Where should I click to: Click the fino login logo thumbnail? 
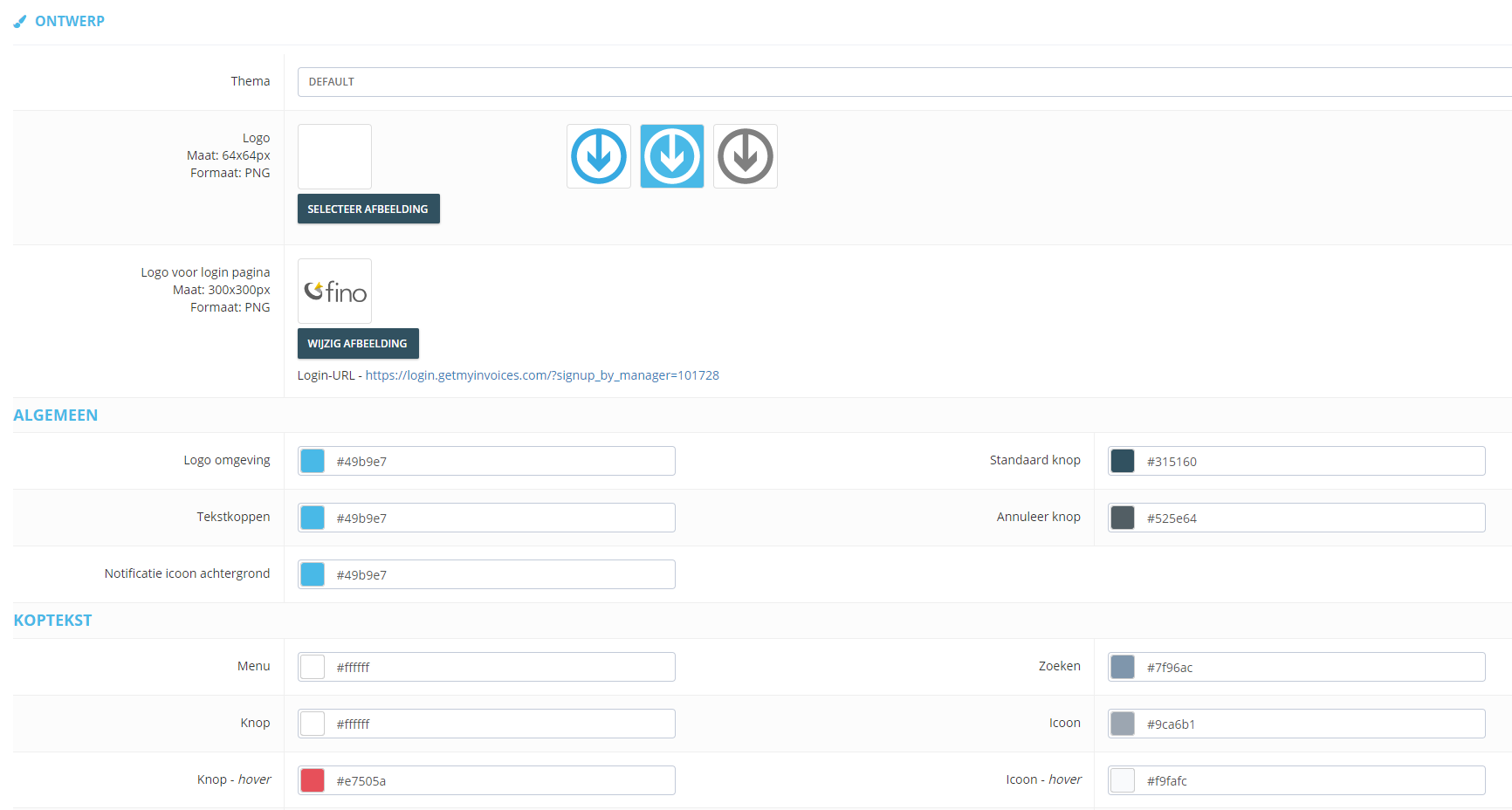point(334,291)
